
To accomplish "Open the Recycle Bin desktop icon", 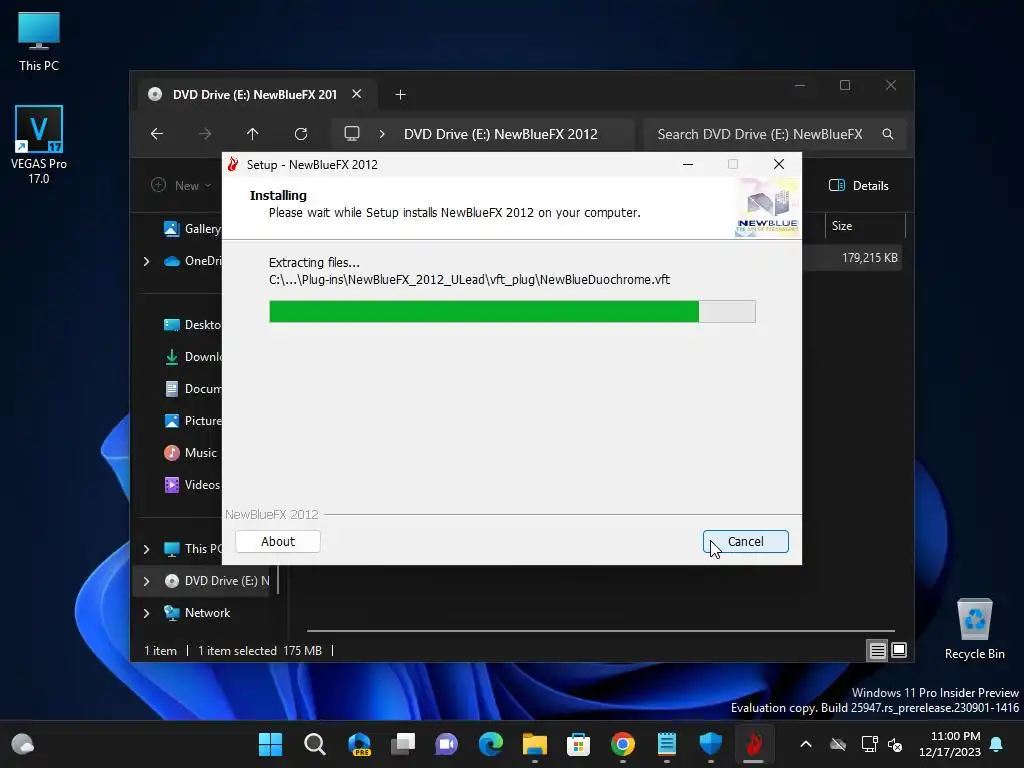I will pyautogui.click(x=974, y=629).
